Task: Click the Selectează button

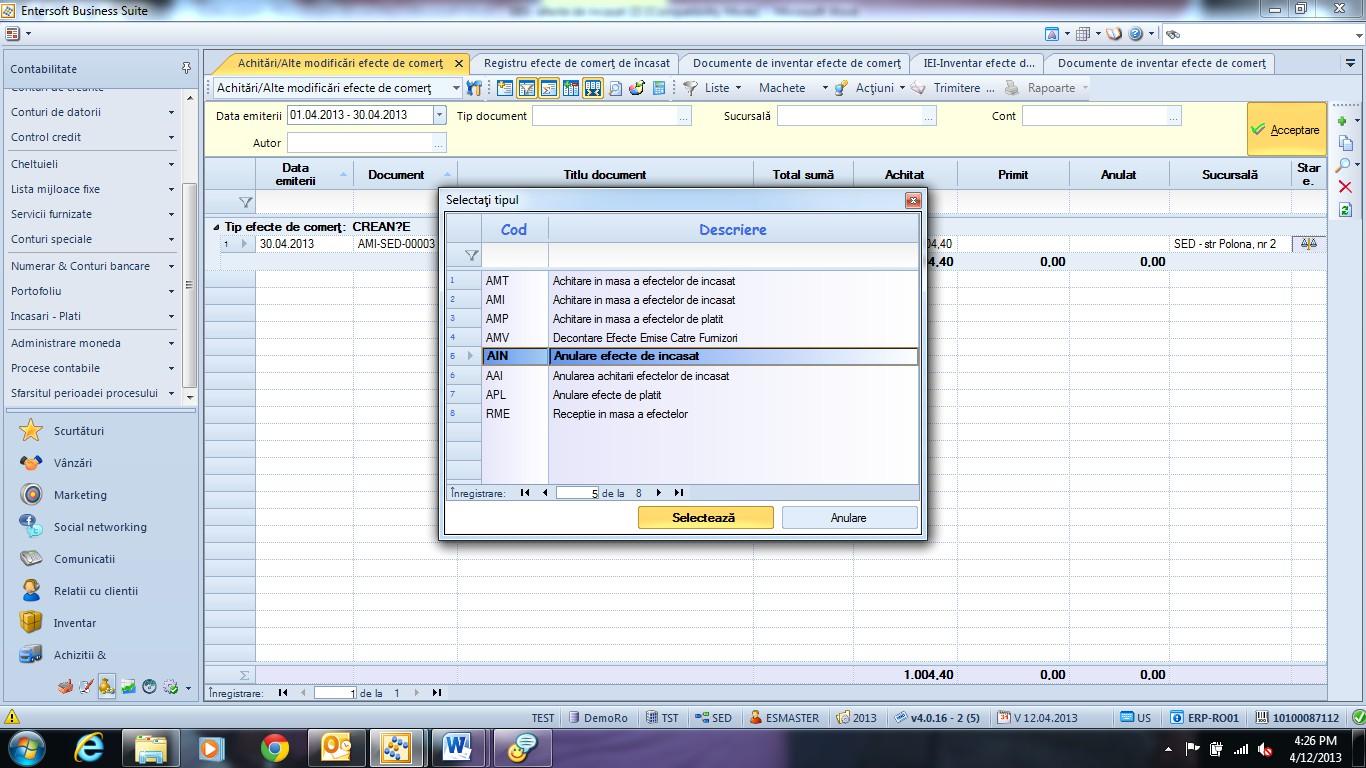Action: coord(705,518)
